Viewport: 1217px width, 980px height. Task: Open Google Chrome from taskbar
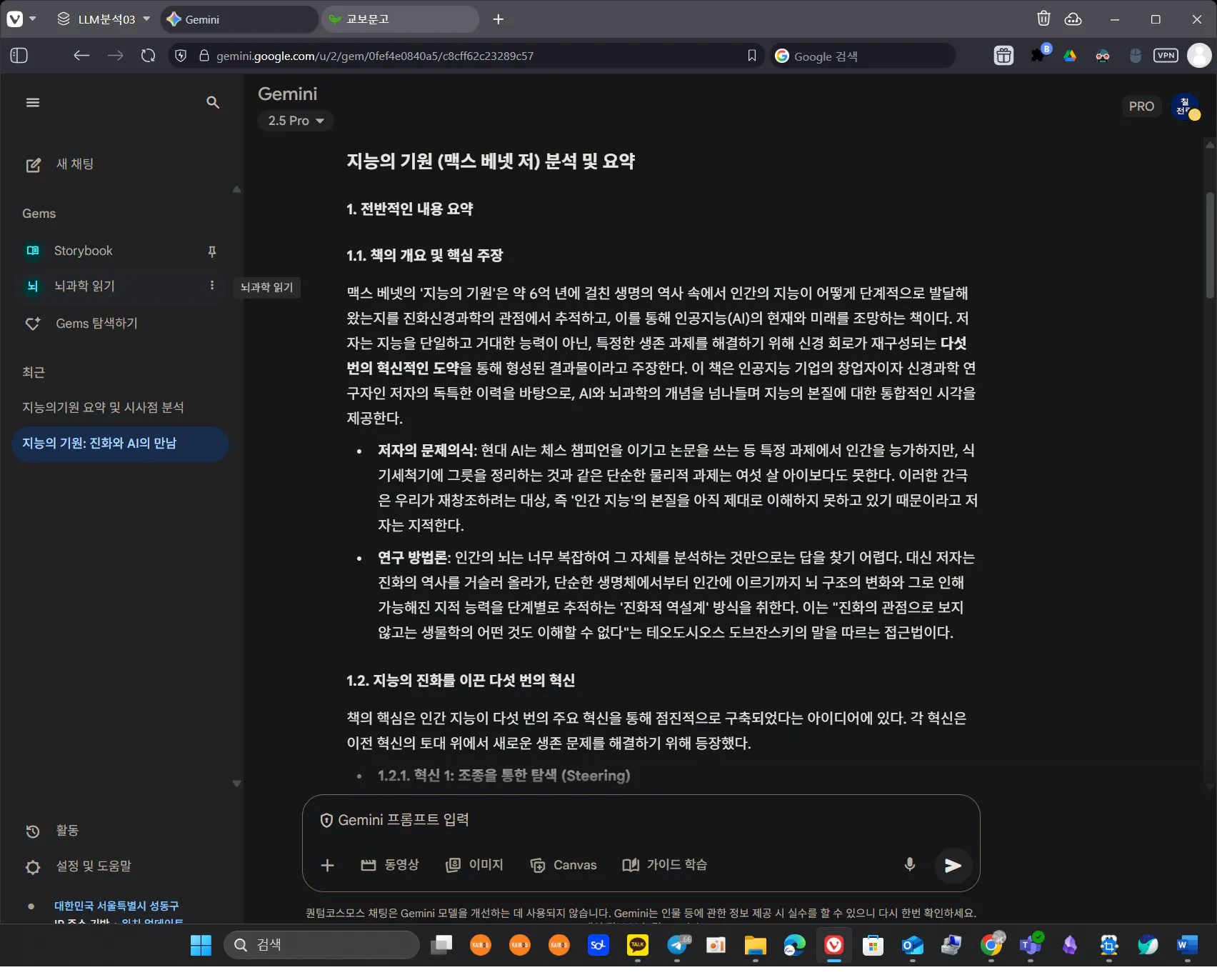[x=991, y=946]
